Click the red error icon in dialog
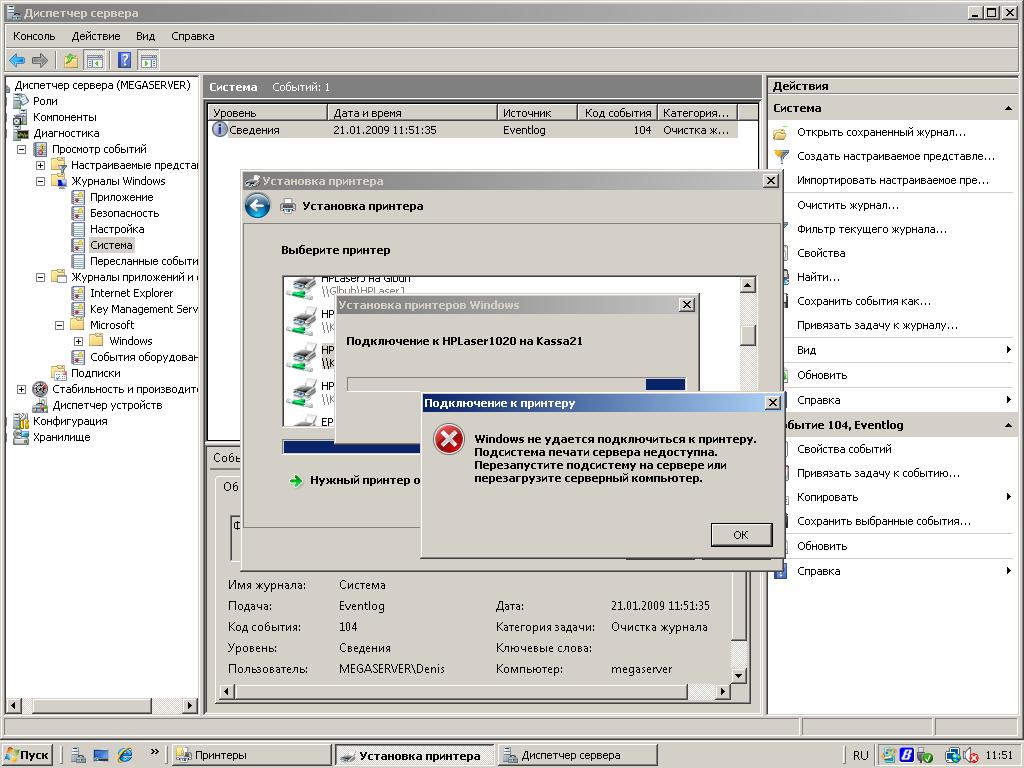The image size is (1024, 768). [x=449, y=440]
